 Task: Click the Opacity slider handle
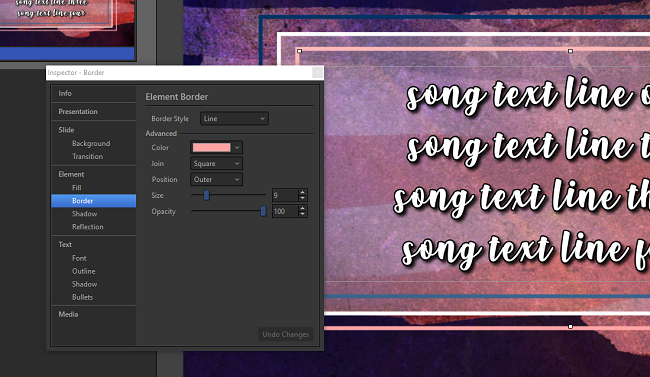tap(263, 211)
